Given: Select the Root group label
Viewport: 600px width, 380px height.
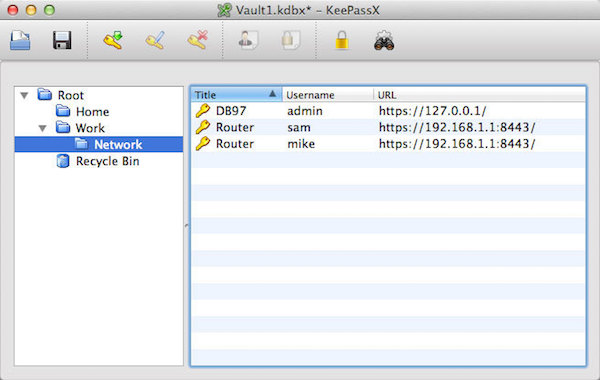Looking at the screenshot, I should tap(71, 95).
